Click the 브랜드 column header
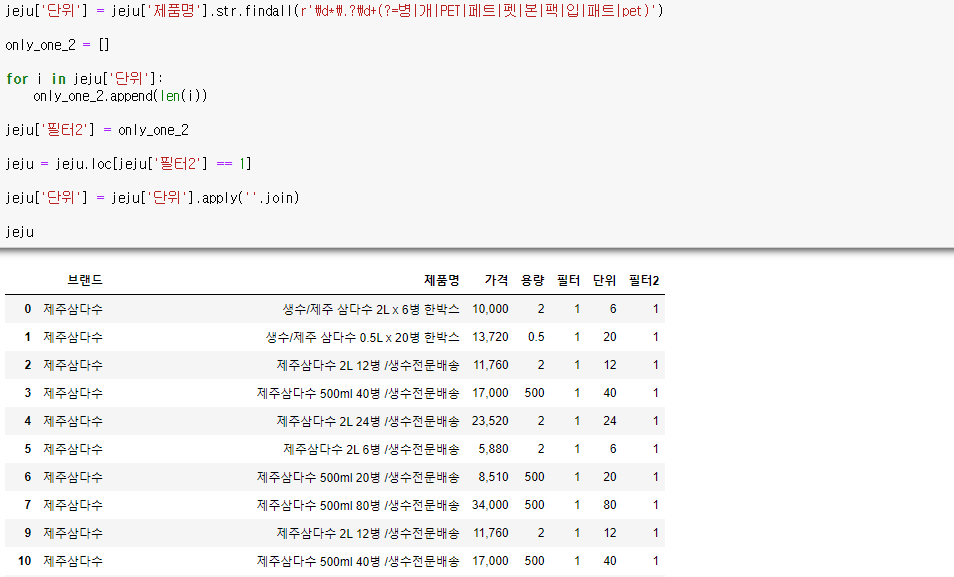 [85, 280]
